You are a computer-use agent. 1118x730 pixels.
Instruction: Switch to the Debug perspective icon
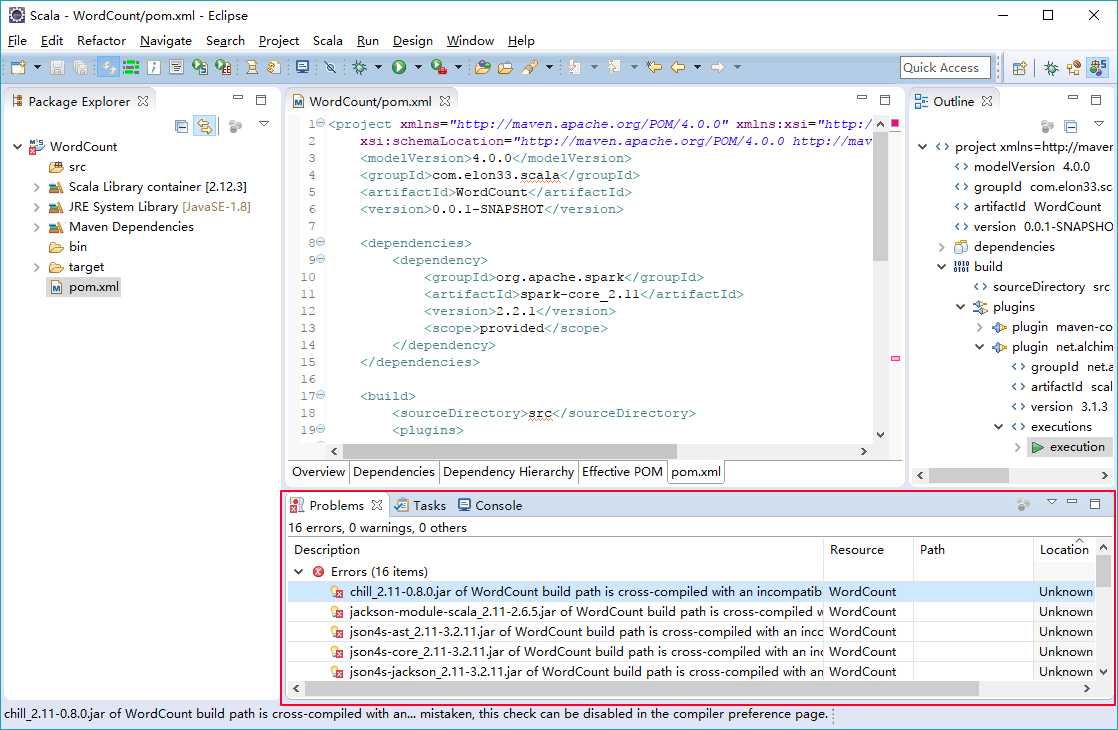[x=1050, y=68]
